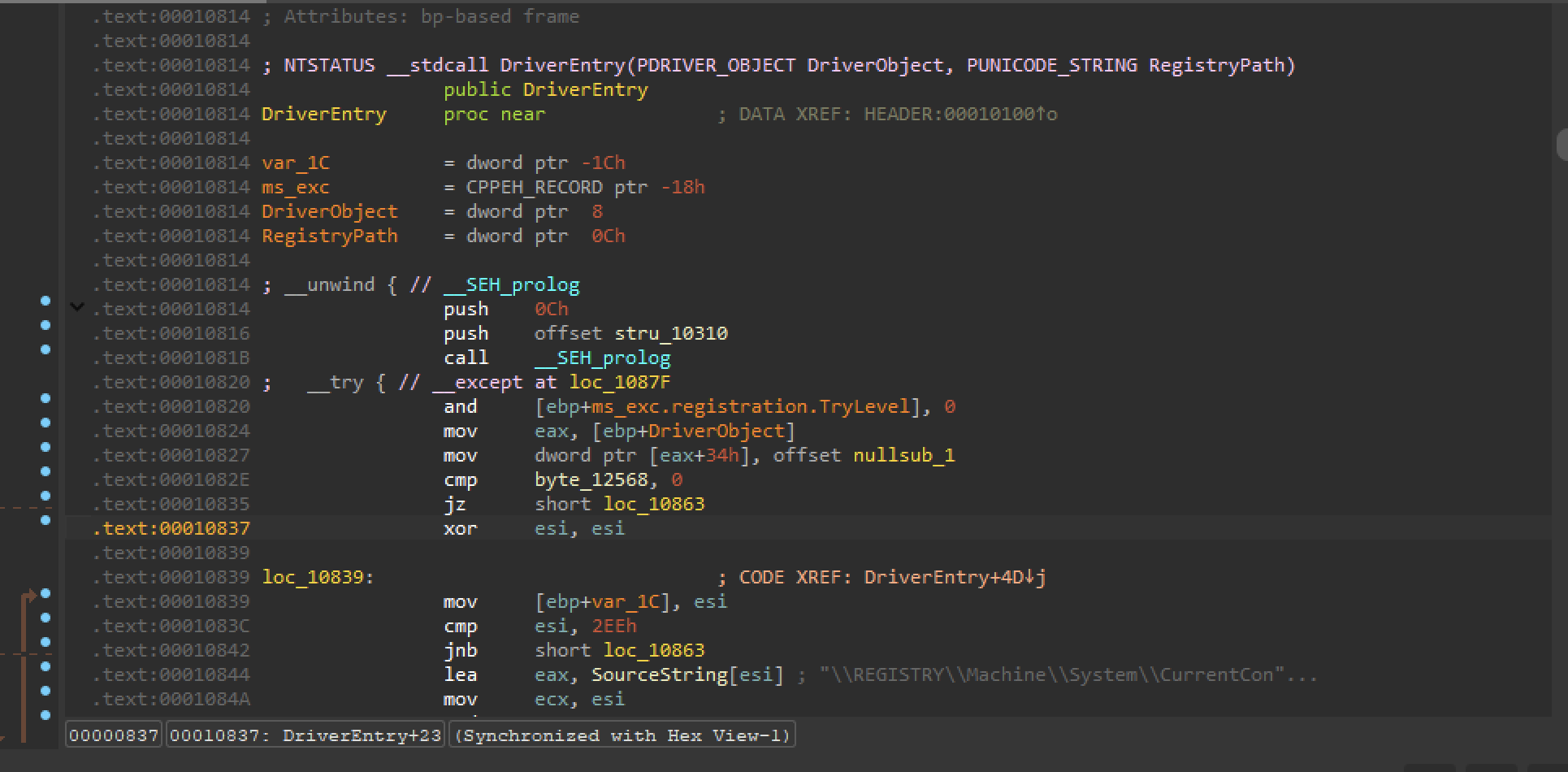Click the NTSTATUS __stdcall DriverEntry prototype comment
This screenshot has width=1568, height=772.
coord(779,65)
